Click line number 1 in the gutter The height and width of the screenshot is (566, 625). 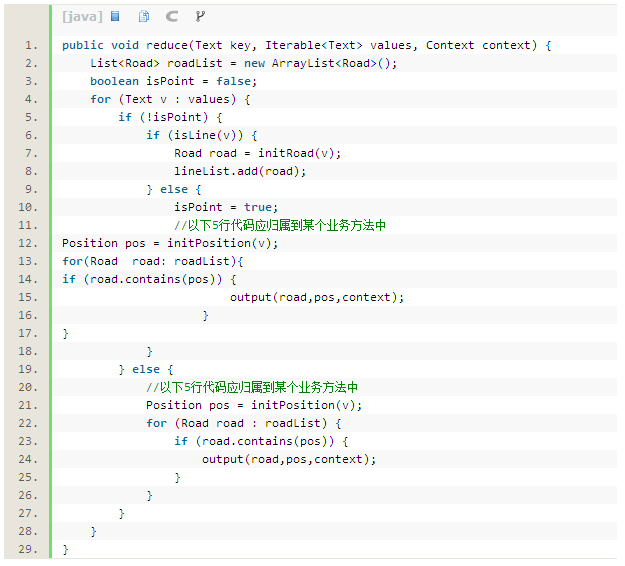pyautogui.click(x=32, y=45)
